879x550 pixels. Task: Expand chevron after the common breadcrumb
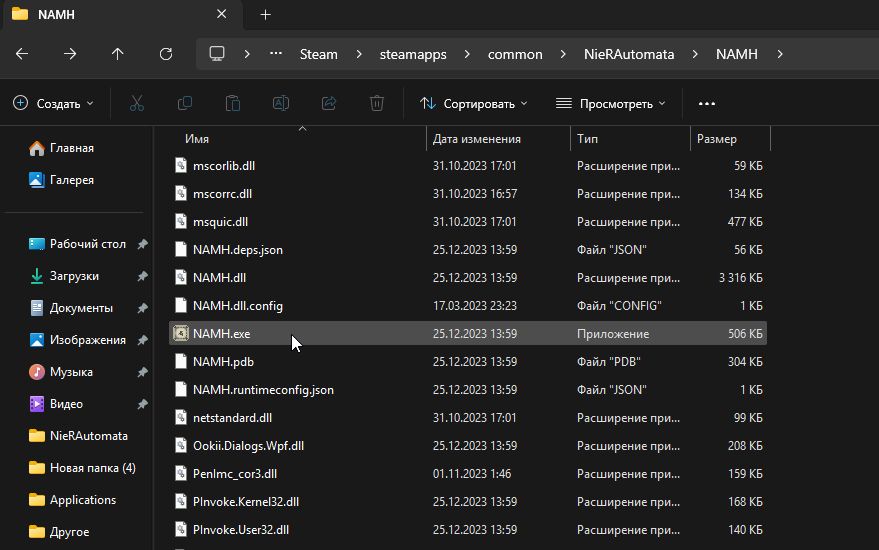563,54
